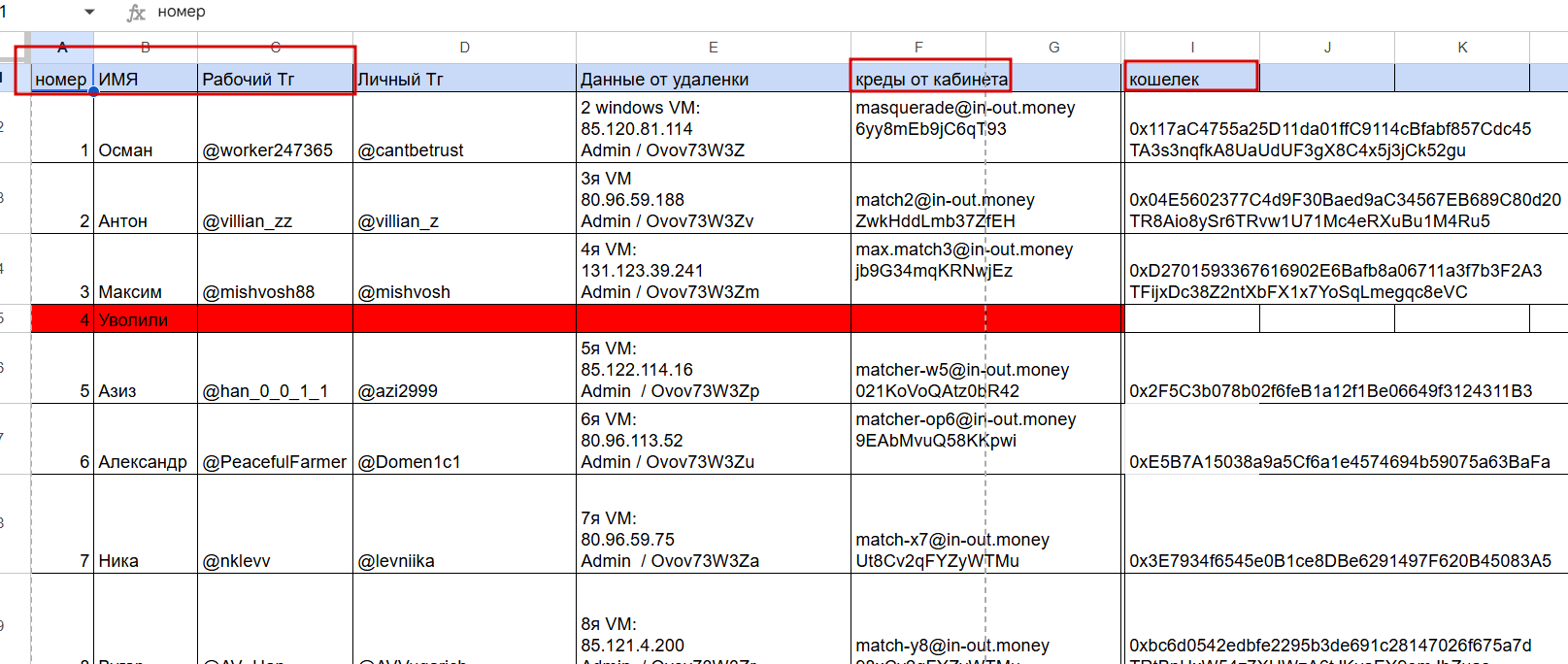1568x664 pixels.
Task: Select the cell with IP 85.122.114.16
Action: point(713,368)
